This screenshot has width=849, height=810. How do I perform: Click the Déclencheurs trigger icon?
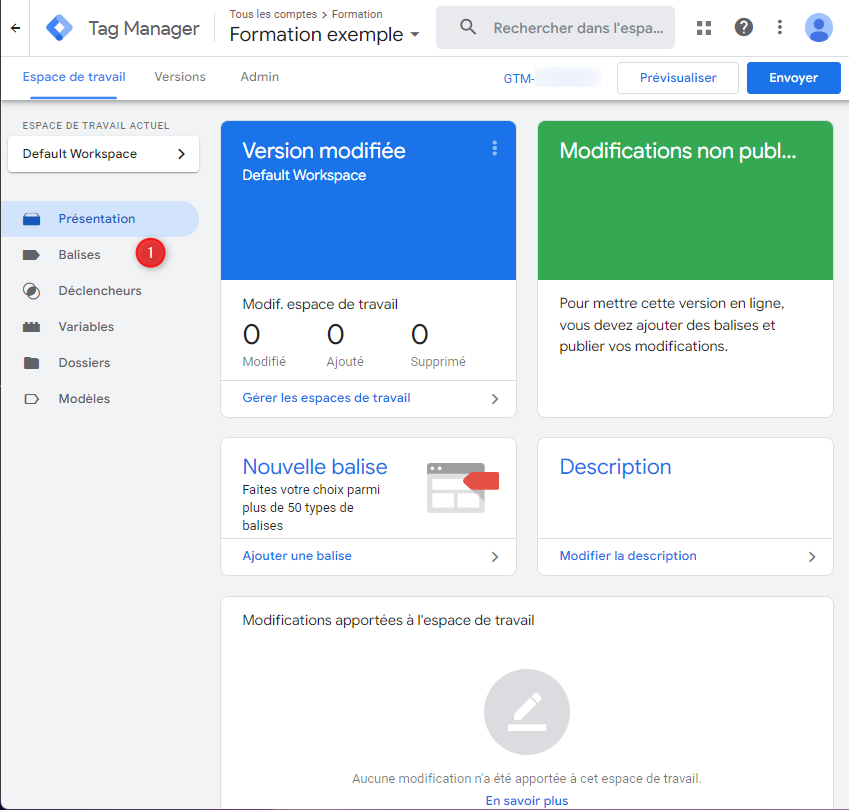click(x=31, y=291)
